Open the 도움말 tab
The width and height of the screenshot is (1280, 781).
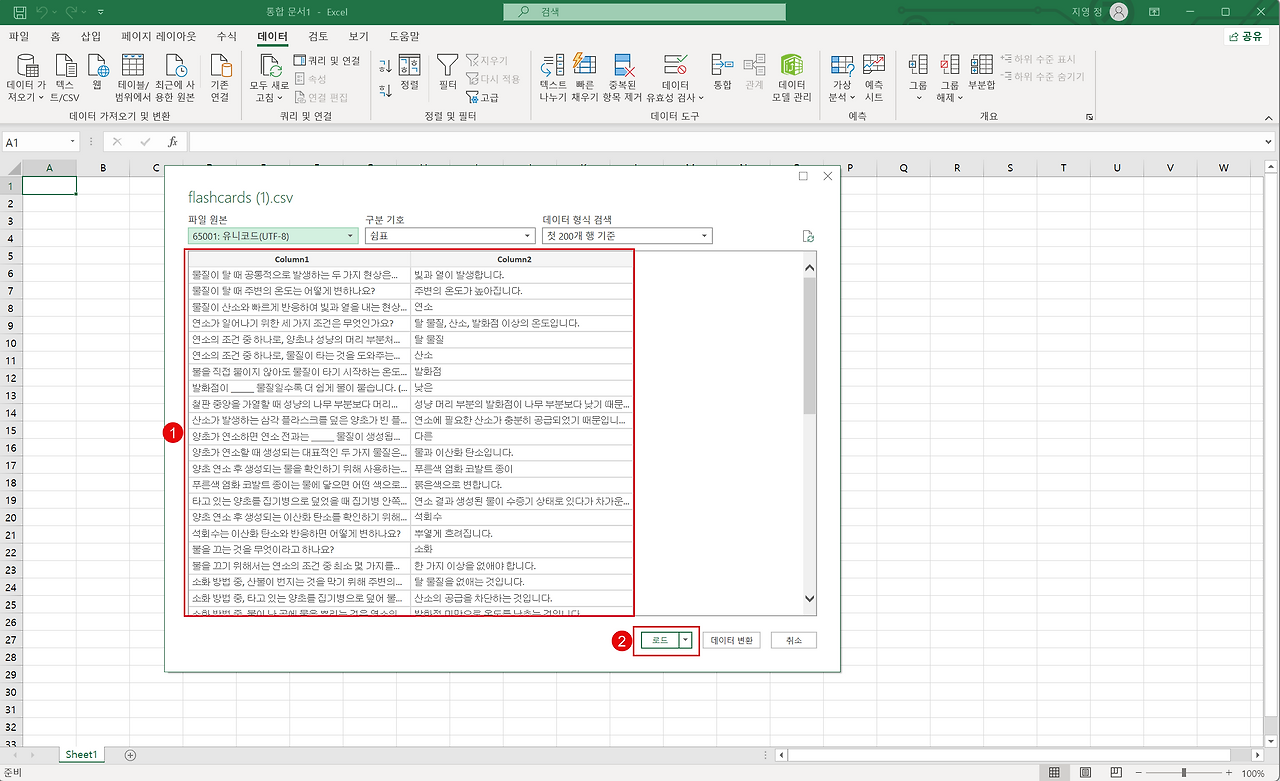click(404, 36)
